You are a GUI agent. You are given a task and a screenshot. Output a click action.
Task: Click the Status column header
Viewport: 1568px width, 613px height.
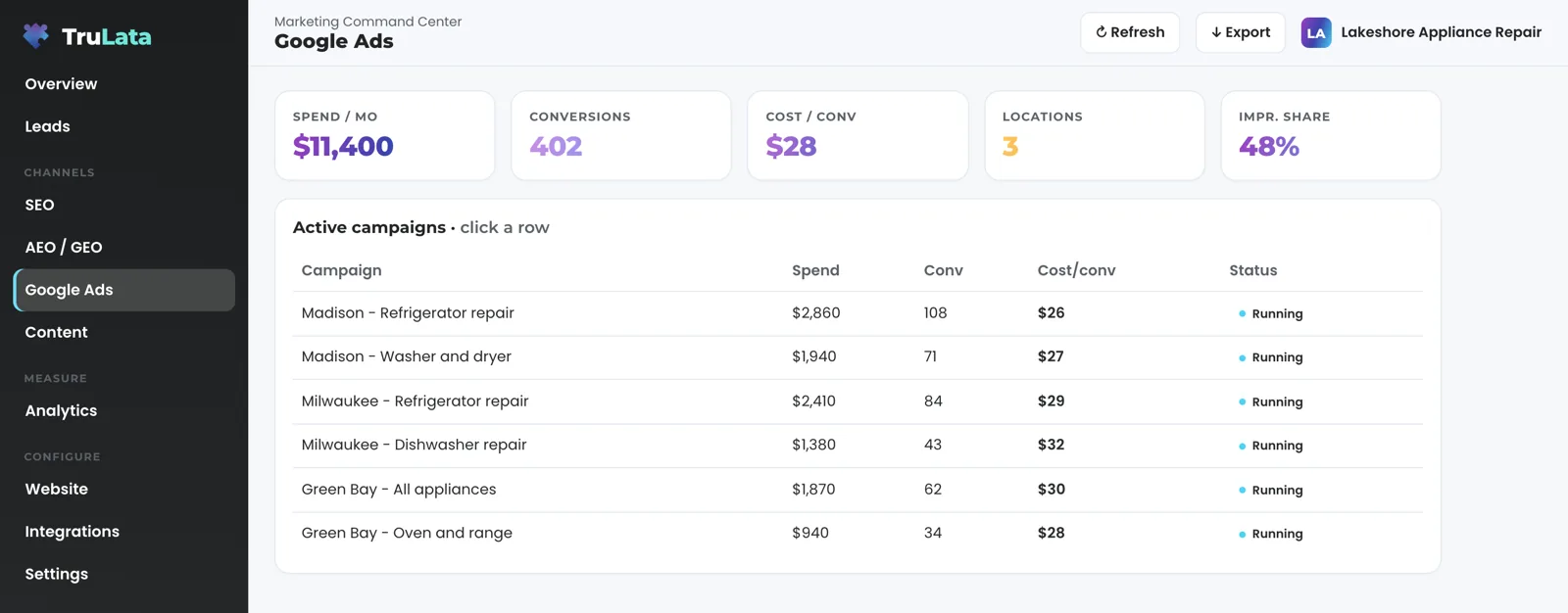tap(1252, 270)
